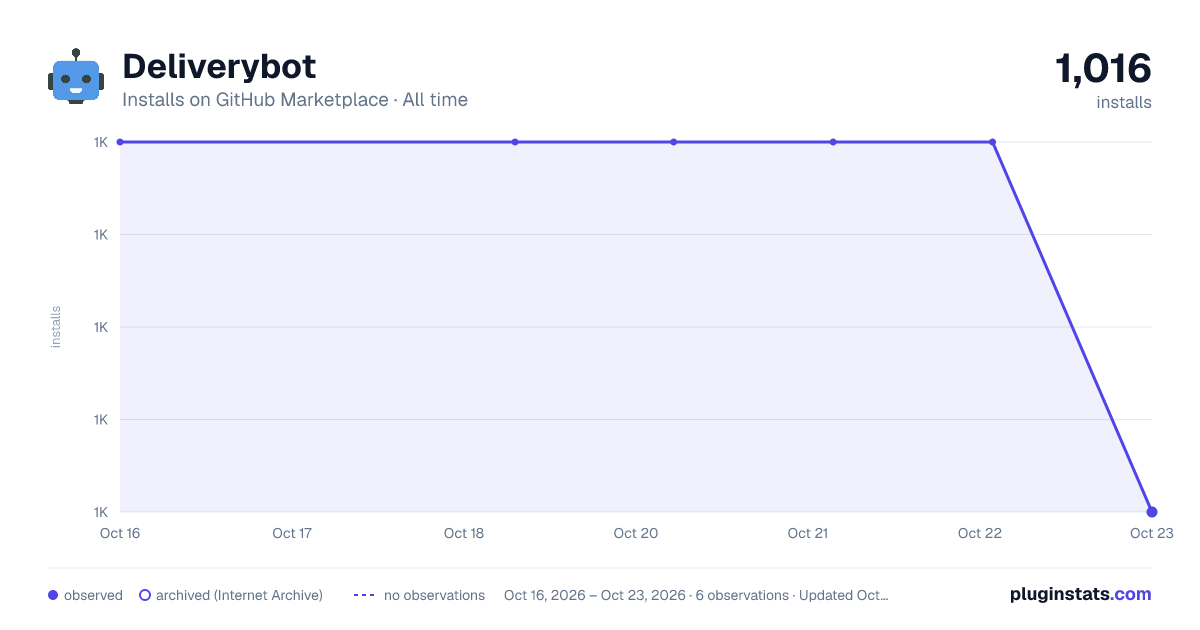Open the pluginstats.com link
This screenshot has height=630, width=1200.
(x=1081, y=594)
